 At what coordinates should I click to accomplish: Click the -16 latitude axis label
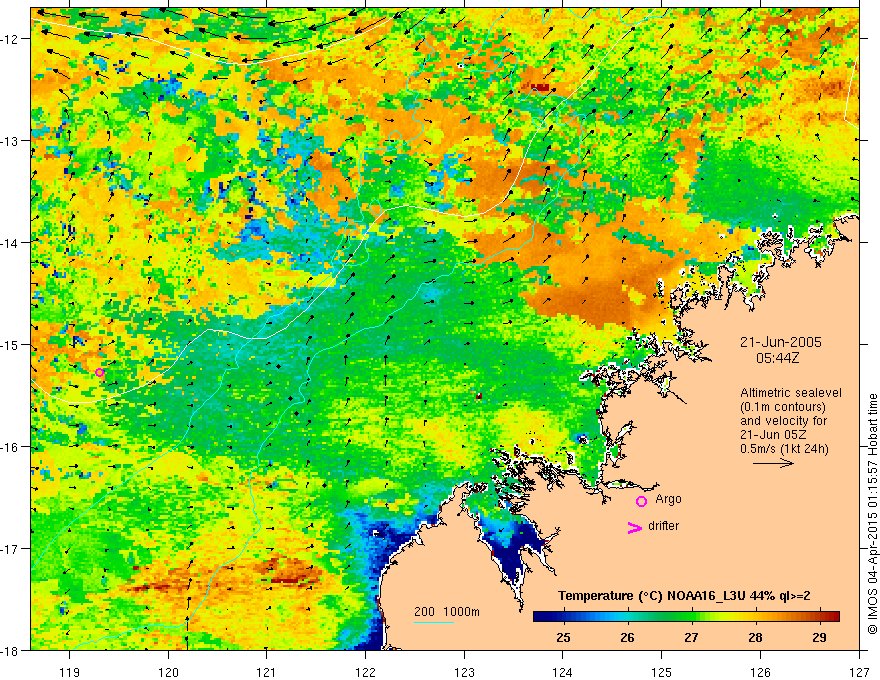click(x=10, y=447)
